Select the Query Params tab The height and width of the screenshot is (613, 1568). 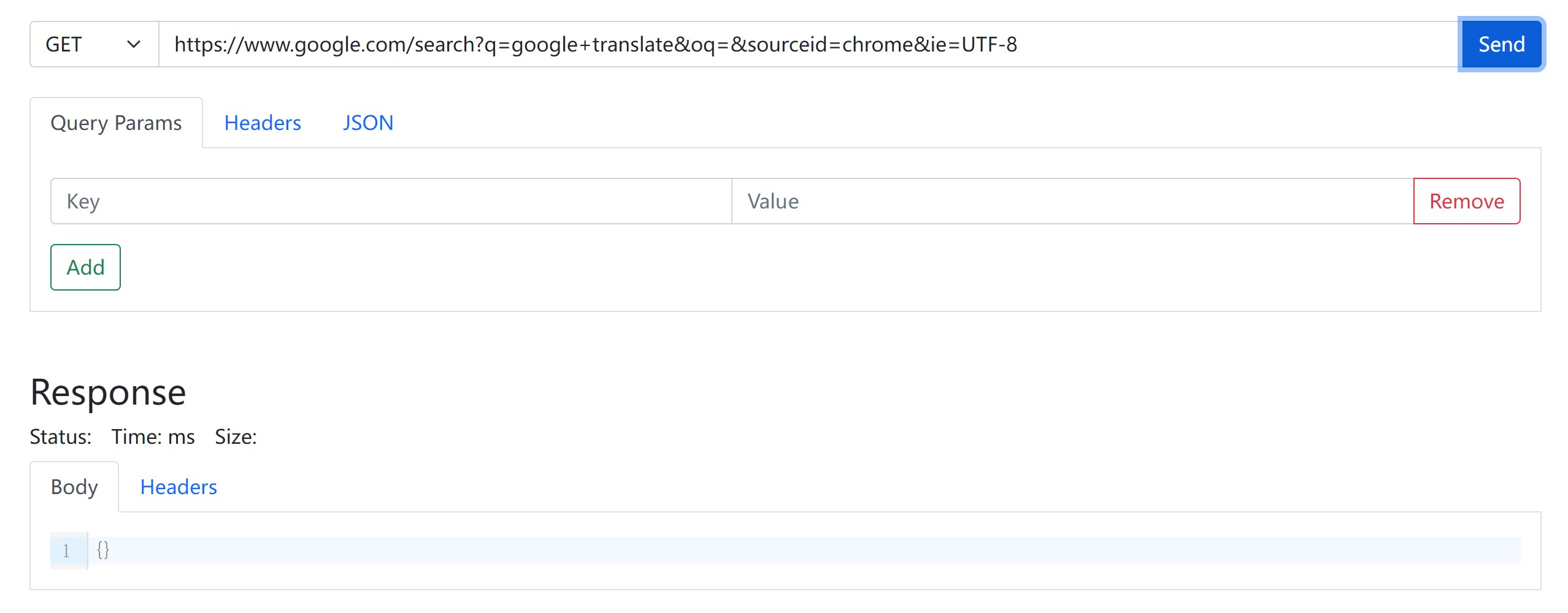116,123
